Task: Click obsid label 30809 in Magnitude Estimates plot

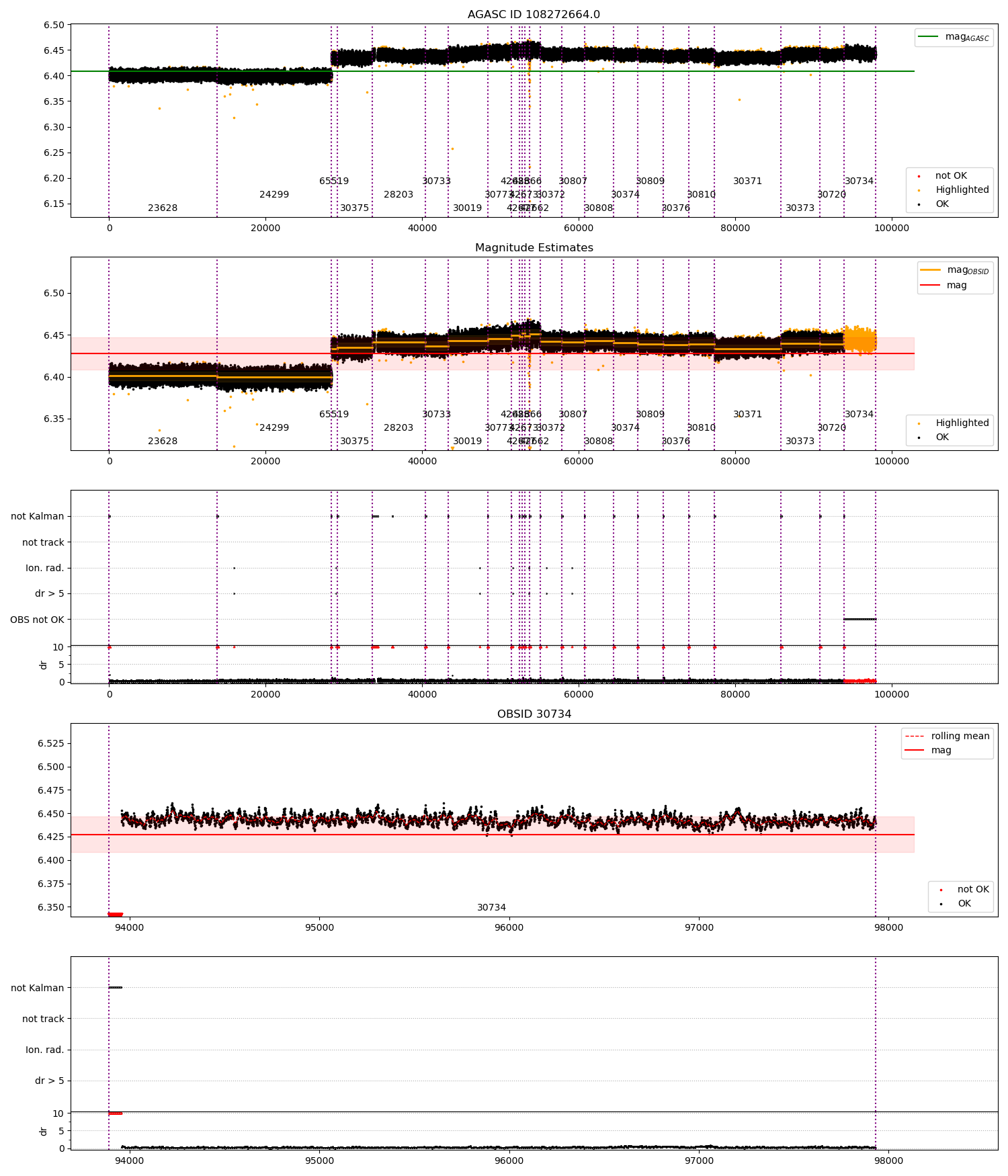Action: (650, 414)
